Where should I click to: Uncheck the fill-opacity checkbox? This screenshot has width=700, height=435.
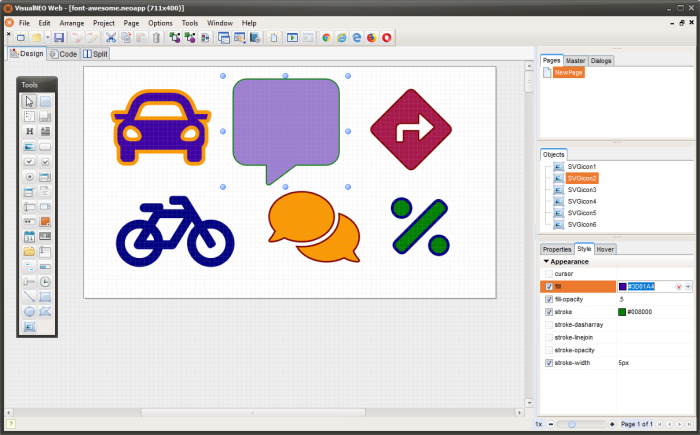point(549,299)
